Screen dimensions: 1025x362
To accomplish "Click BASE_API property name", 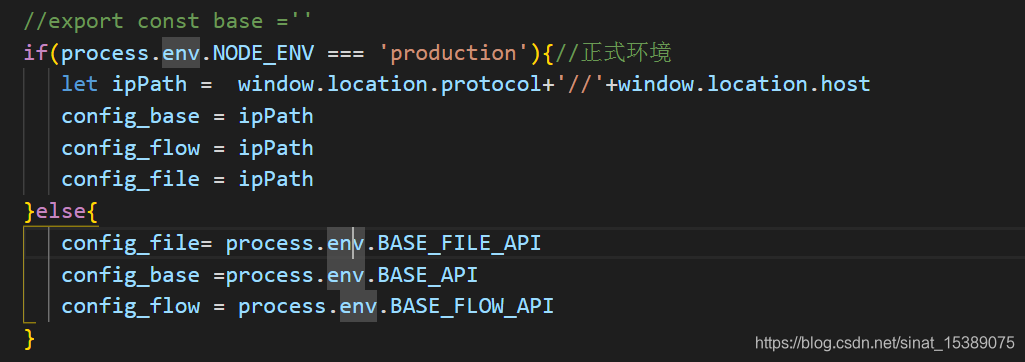I will 428,274.
